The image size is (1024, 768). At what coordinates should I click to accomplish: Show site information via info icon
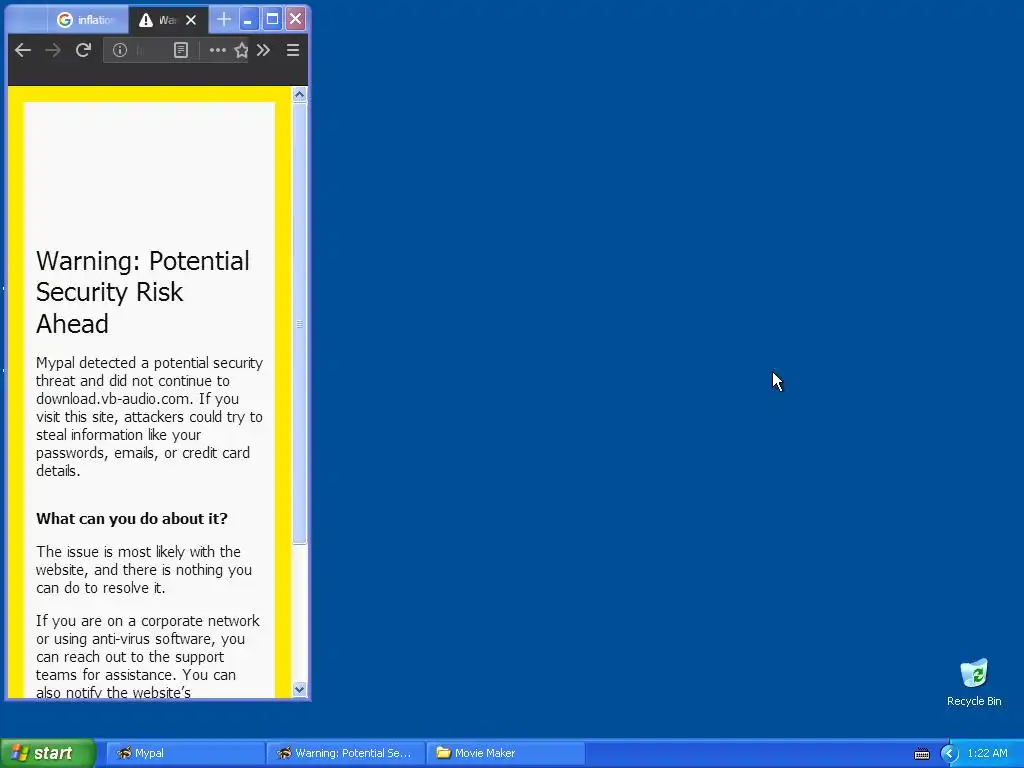pyautogui.click(x=120, y=50)
